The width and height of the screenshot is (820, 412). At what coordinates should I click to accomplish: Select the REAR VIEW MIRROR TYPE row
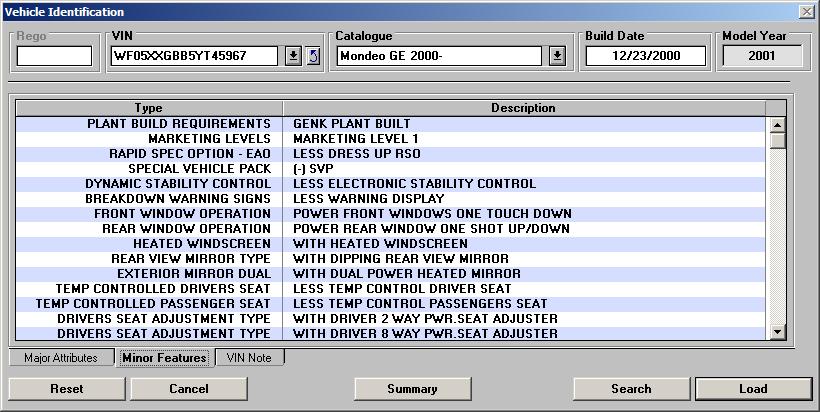390,259
